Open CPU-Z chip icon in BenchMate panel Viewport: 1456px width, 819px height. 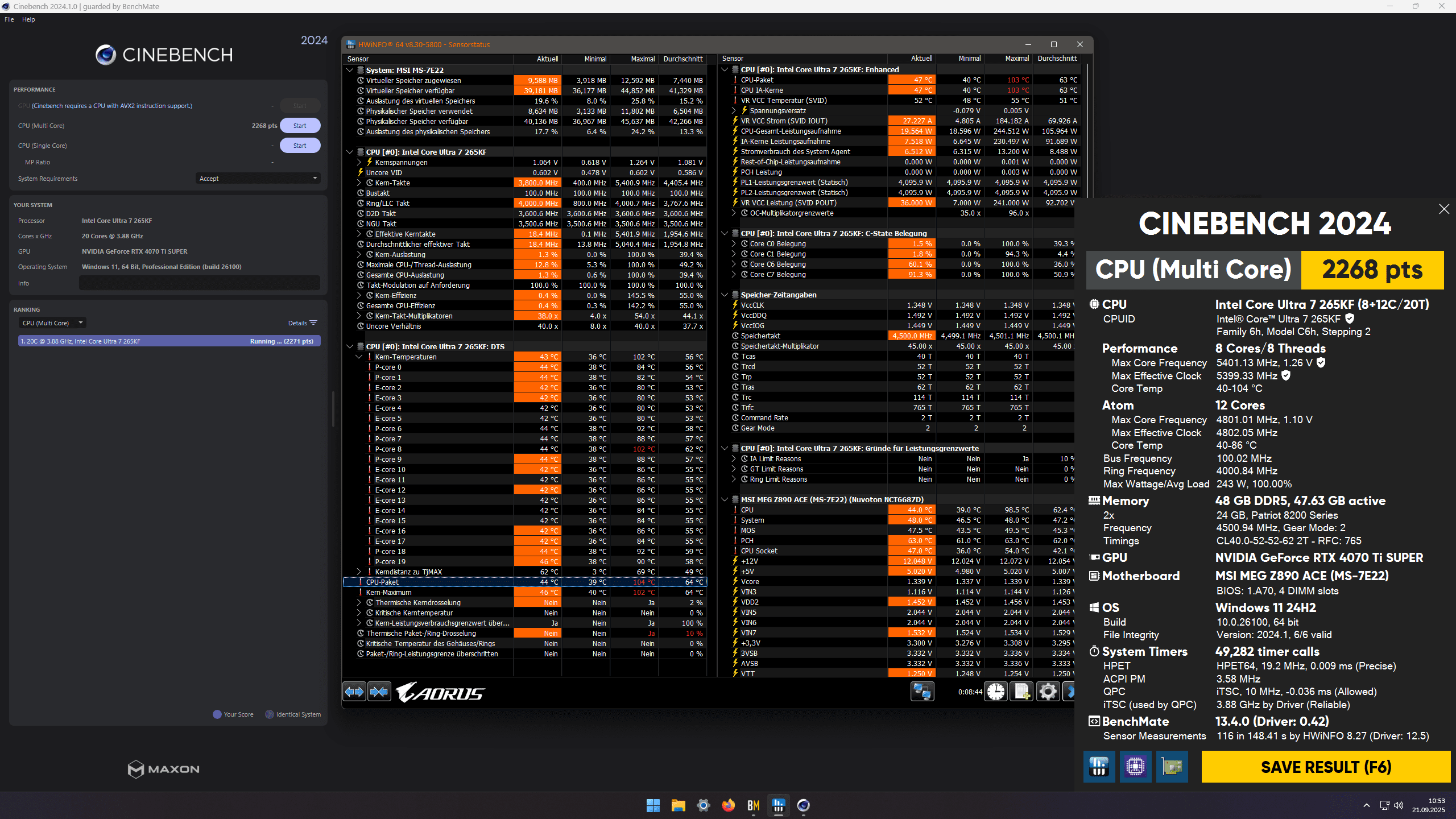[x=1135, y=767]
